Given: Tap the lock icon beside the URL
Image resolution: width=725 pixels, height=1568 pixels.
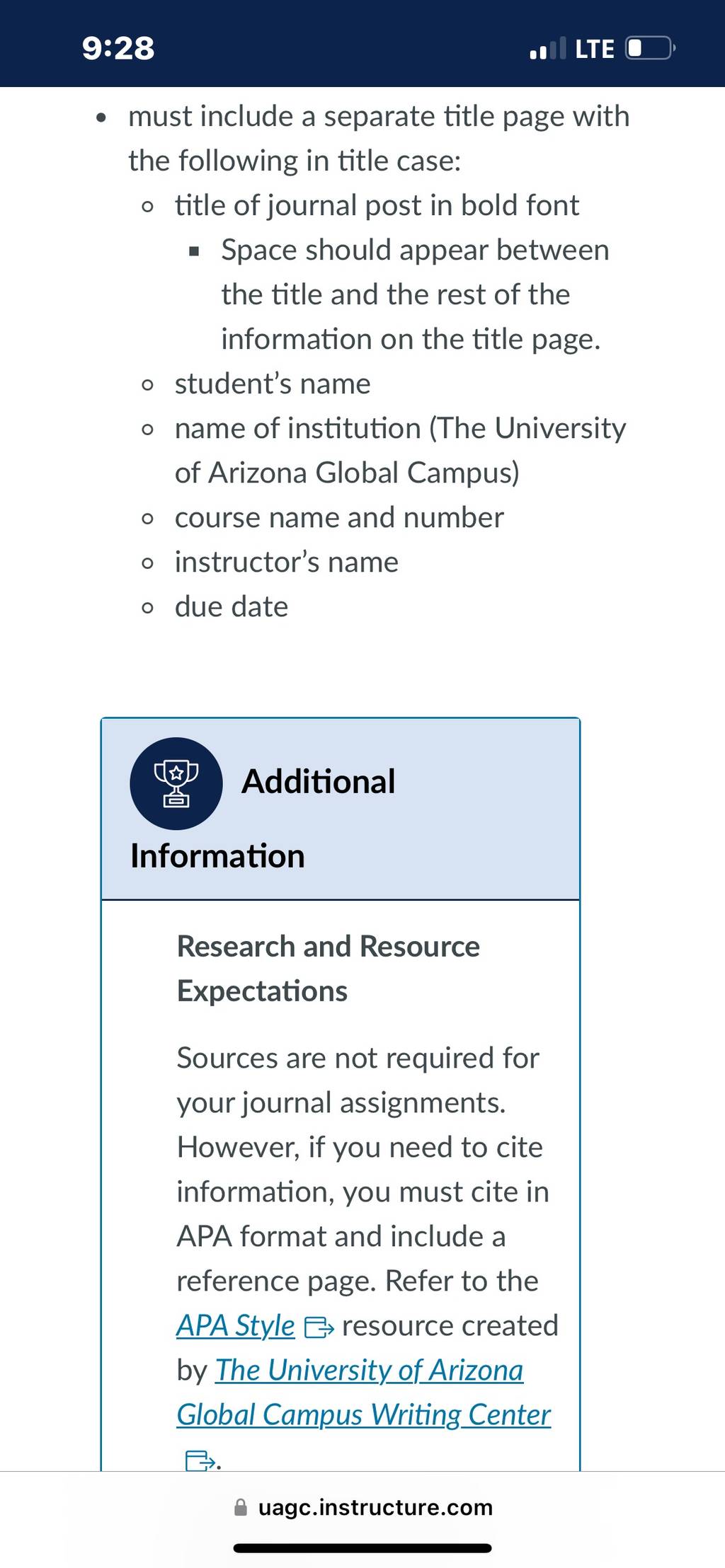Looking at the screenshot, I should click(x=241, y=1507).
